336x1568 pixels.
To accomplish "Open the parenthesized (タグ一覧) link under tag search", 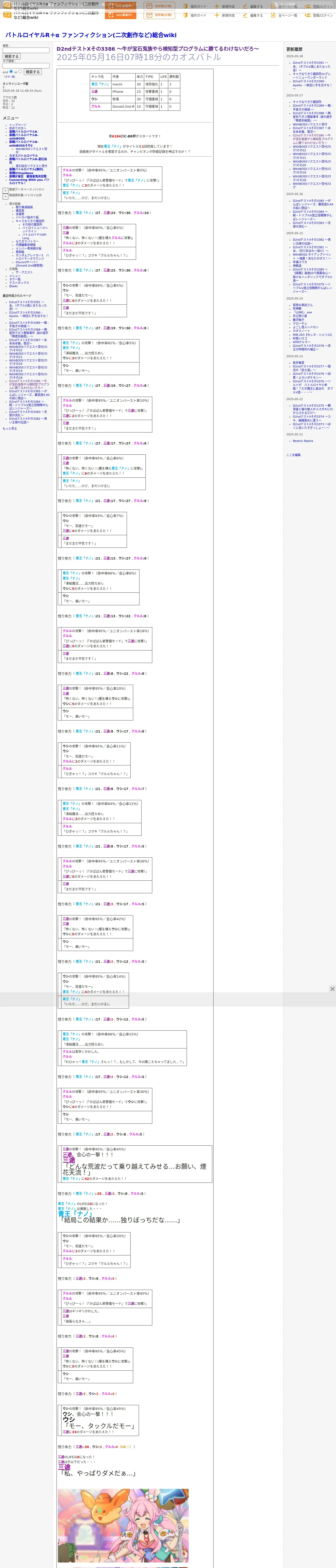I will (10, 77).
